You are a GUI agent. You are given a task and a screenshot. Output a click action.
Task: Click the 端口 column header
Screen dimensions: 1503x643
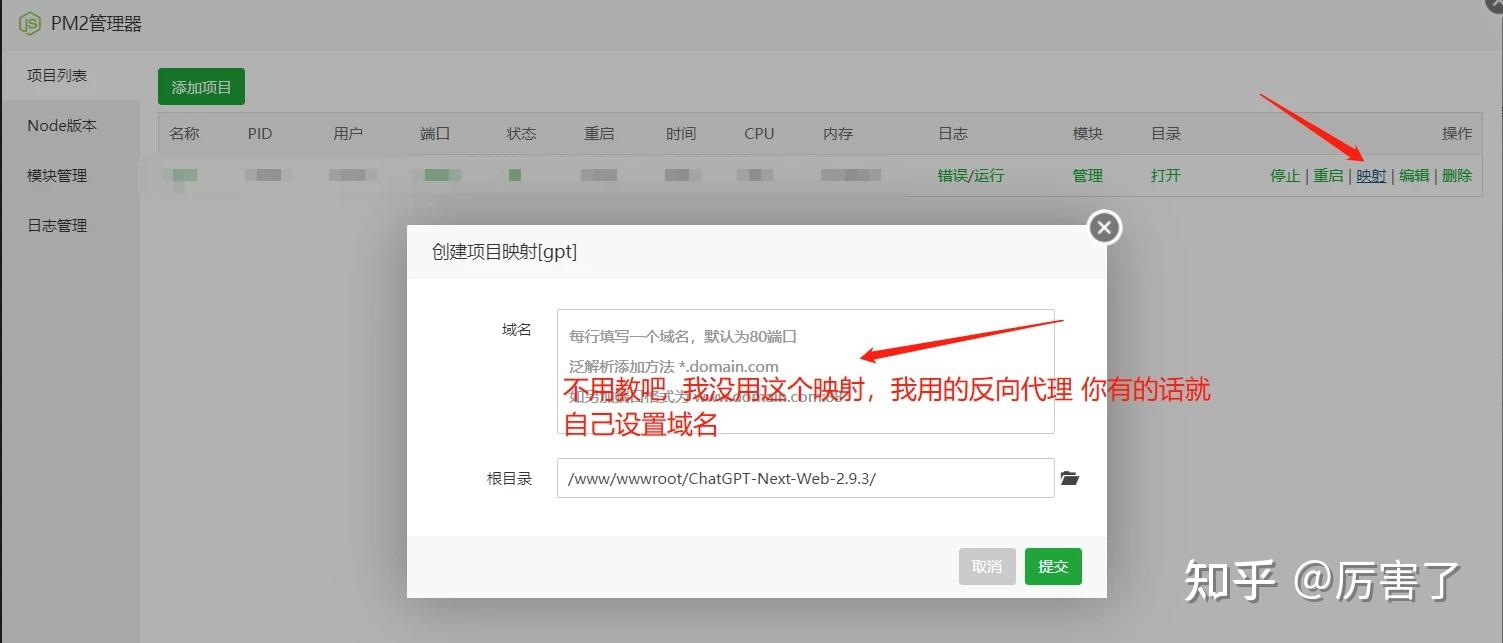[x=436, y=133]
